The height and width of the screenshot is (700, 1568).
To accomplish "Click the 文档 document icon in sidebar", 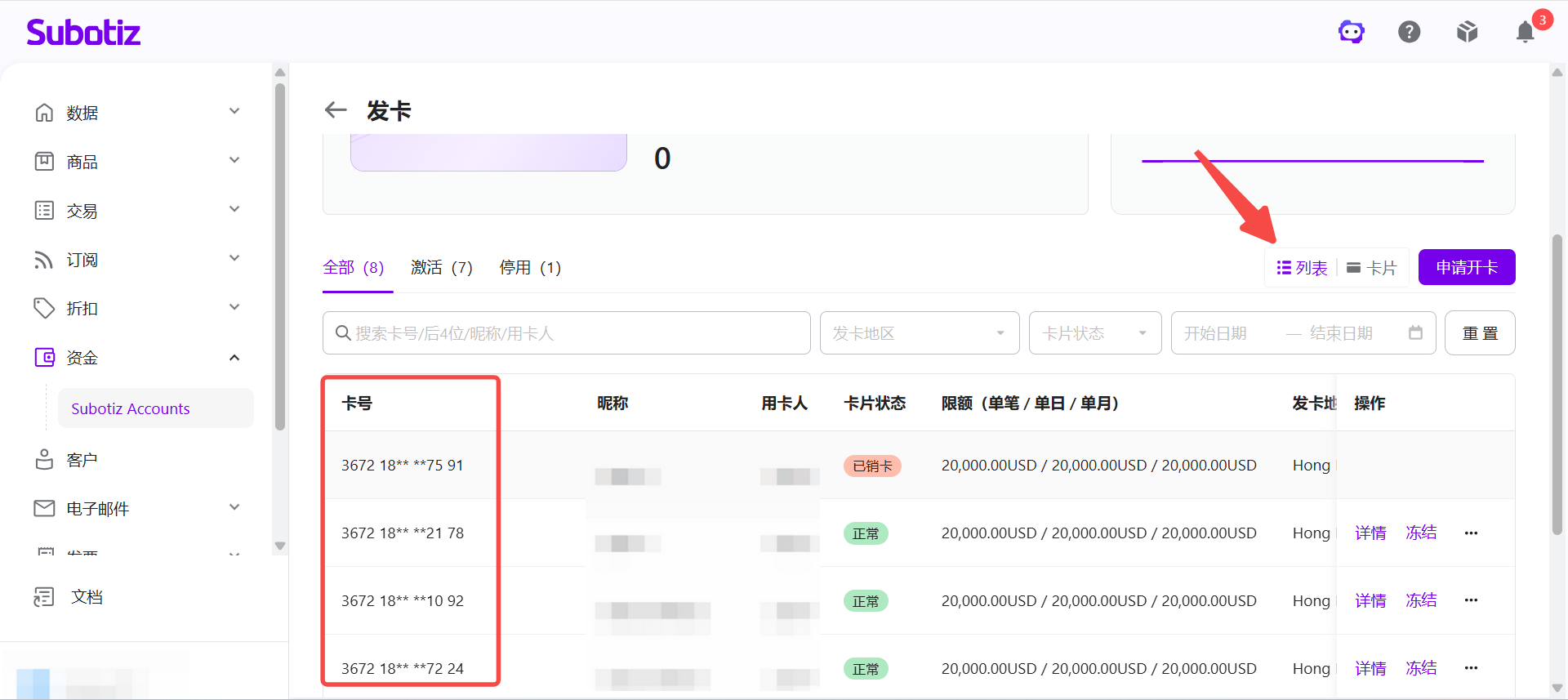I will [44, 597].
